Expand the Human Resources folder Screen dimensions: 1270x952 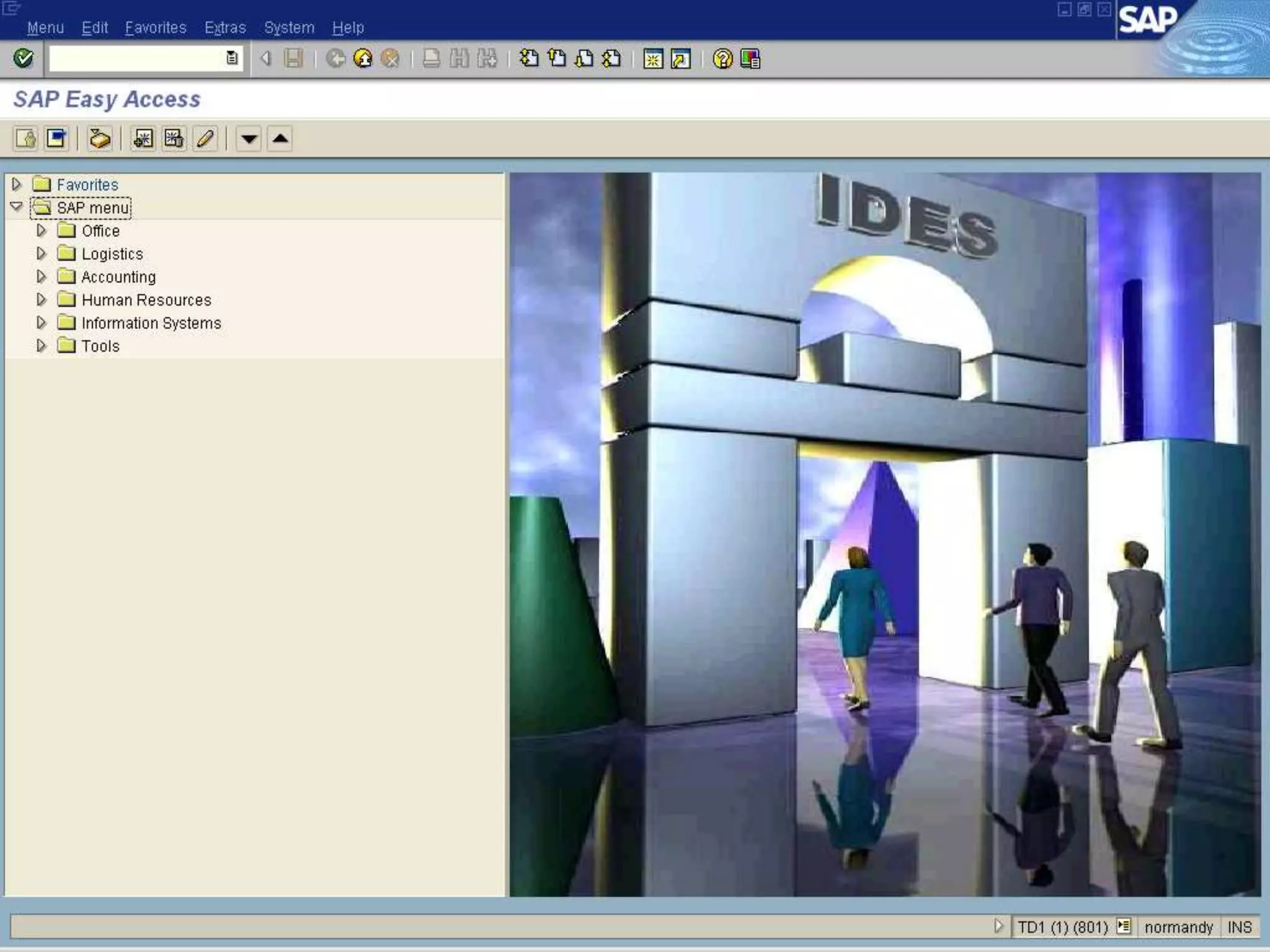41,300
